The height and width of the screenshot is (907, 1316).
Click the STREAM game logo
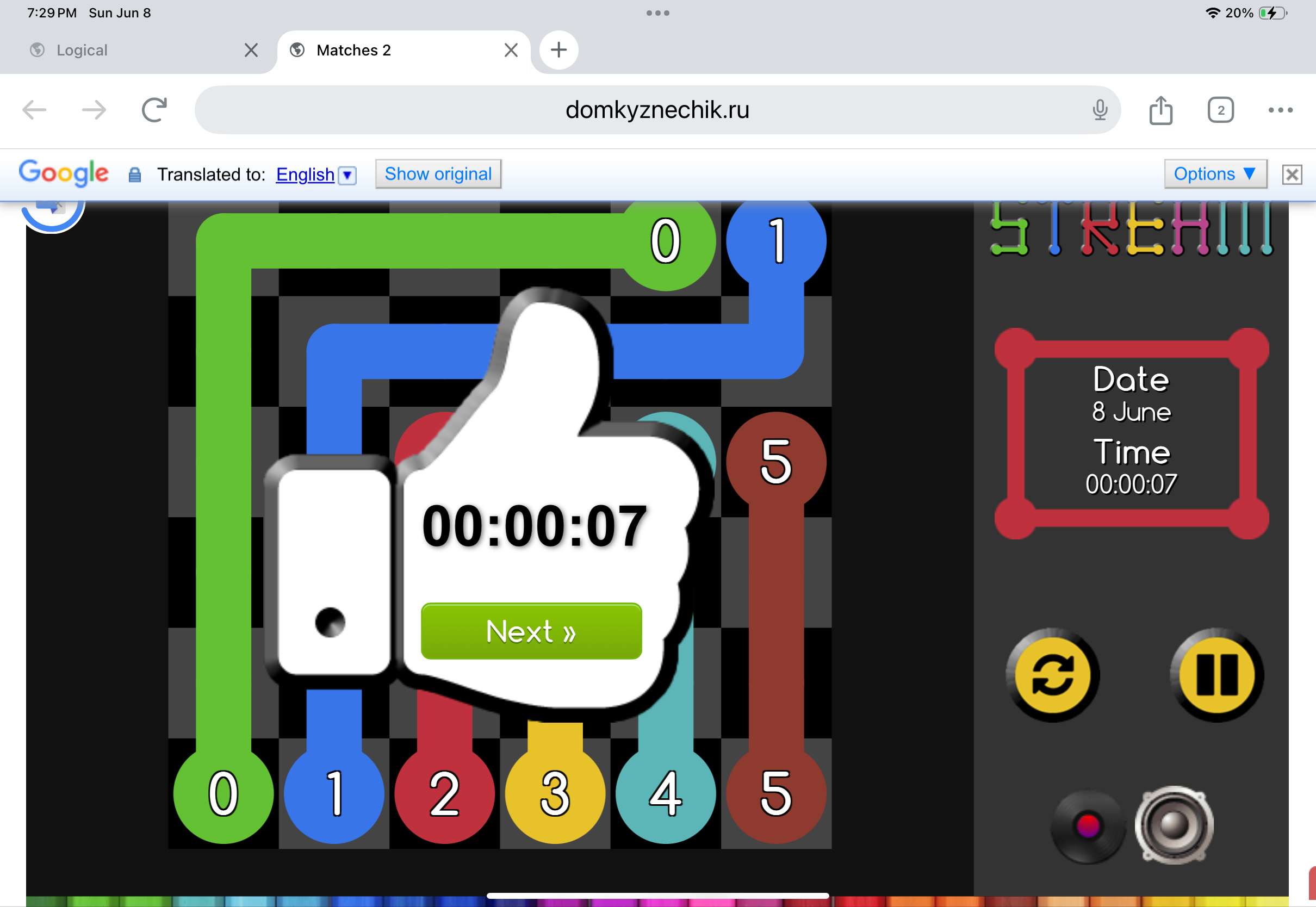coord(1131,229)
